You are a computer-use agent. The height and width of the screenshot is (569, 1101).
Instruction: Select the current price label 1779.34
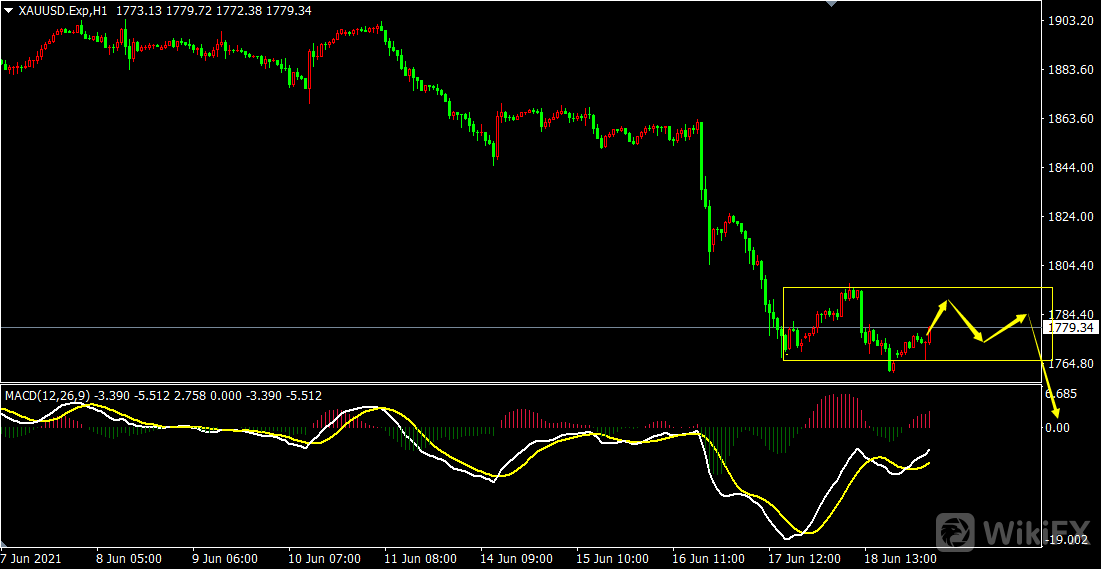coord(1070,327)
